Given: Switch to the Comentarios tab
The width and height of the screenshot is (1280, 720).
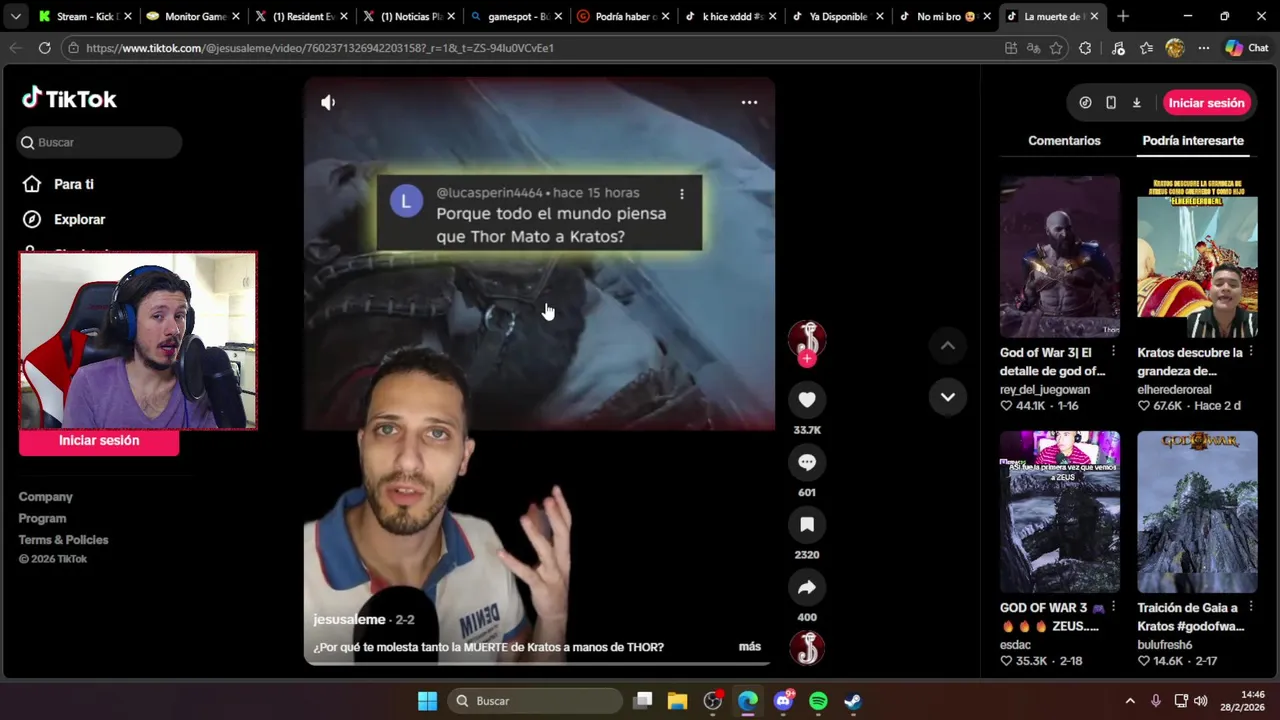Looking at the screenshot, I should pos(1064,141).
